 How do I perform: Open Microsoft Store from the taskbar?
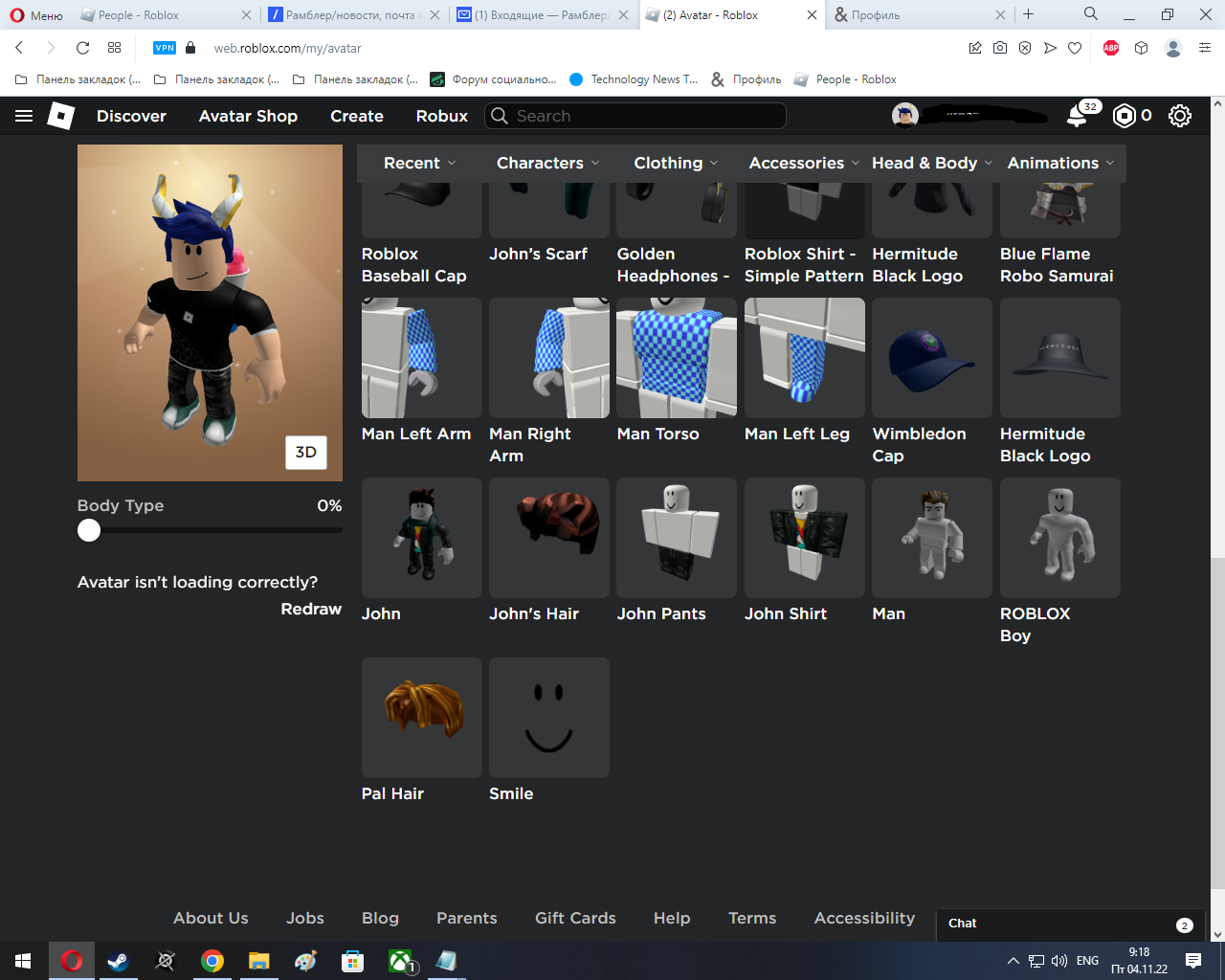click(x=353, y=961)
